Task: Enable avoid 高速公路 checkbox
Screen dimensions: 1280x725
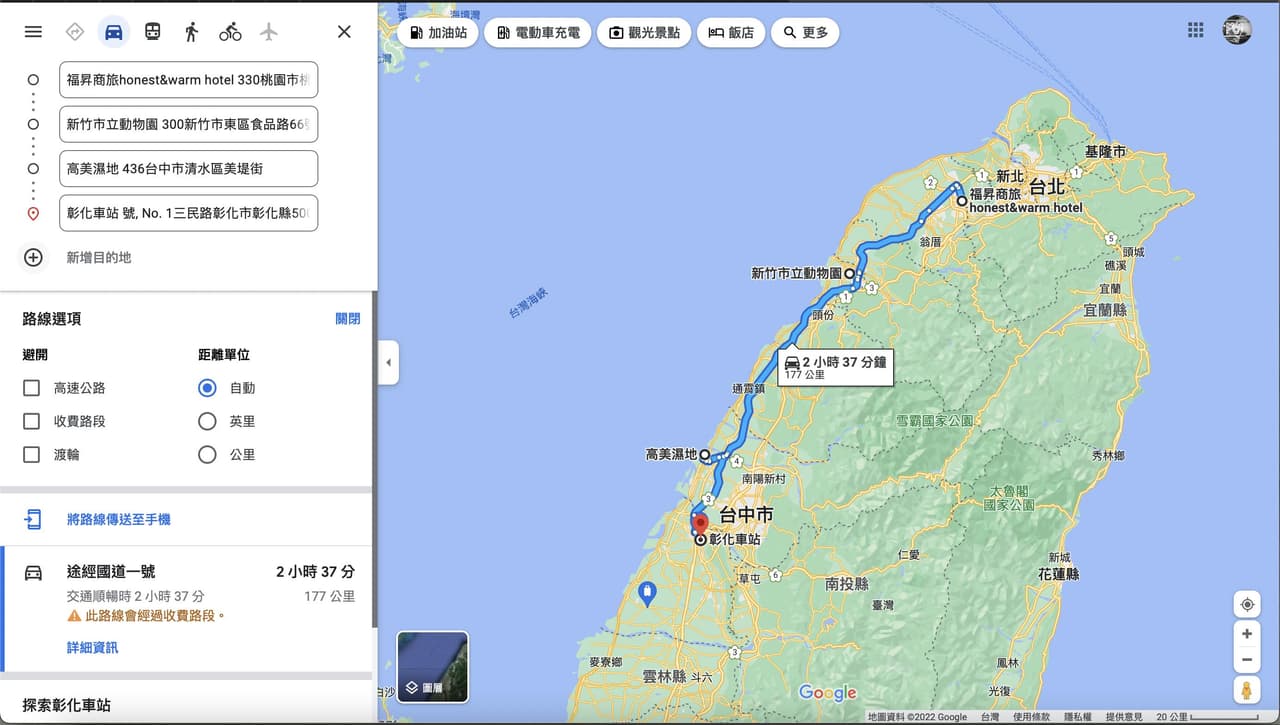Action: coord(31,388)
